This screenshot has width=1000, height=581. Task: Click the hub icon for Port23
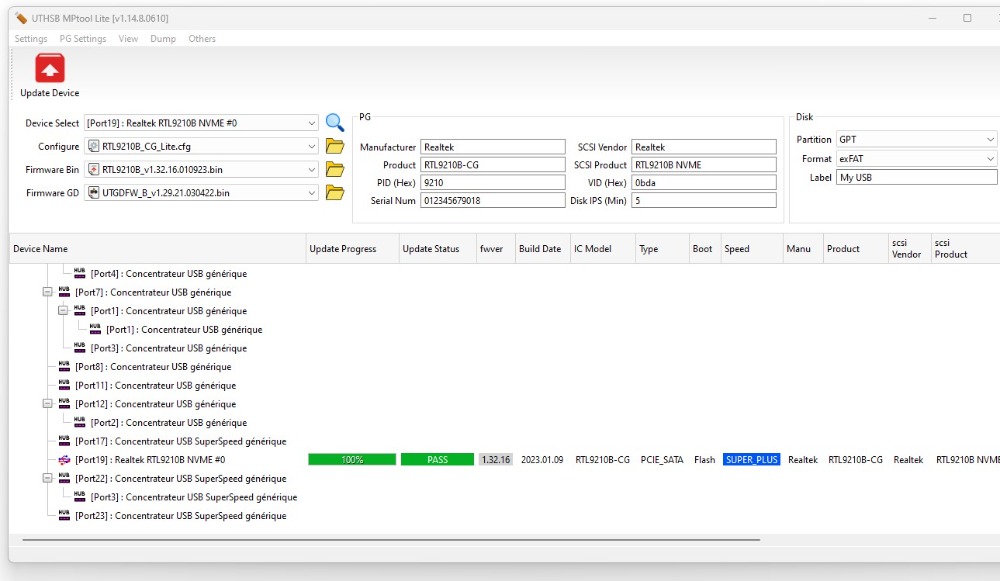65,516
